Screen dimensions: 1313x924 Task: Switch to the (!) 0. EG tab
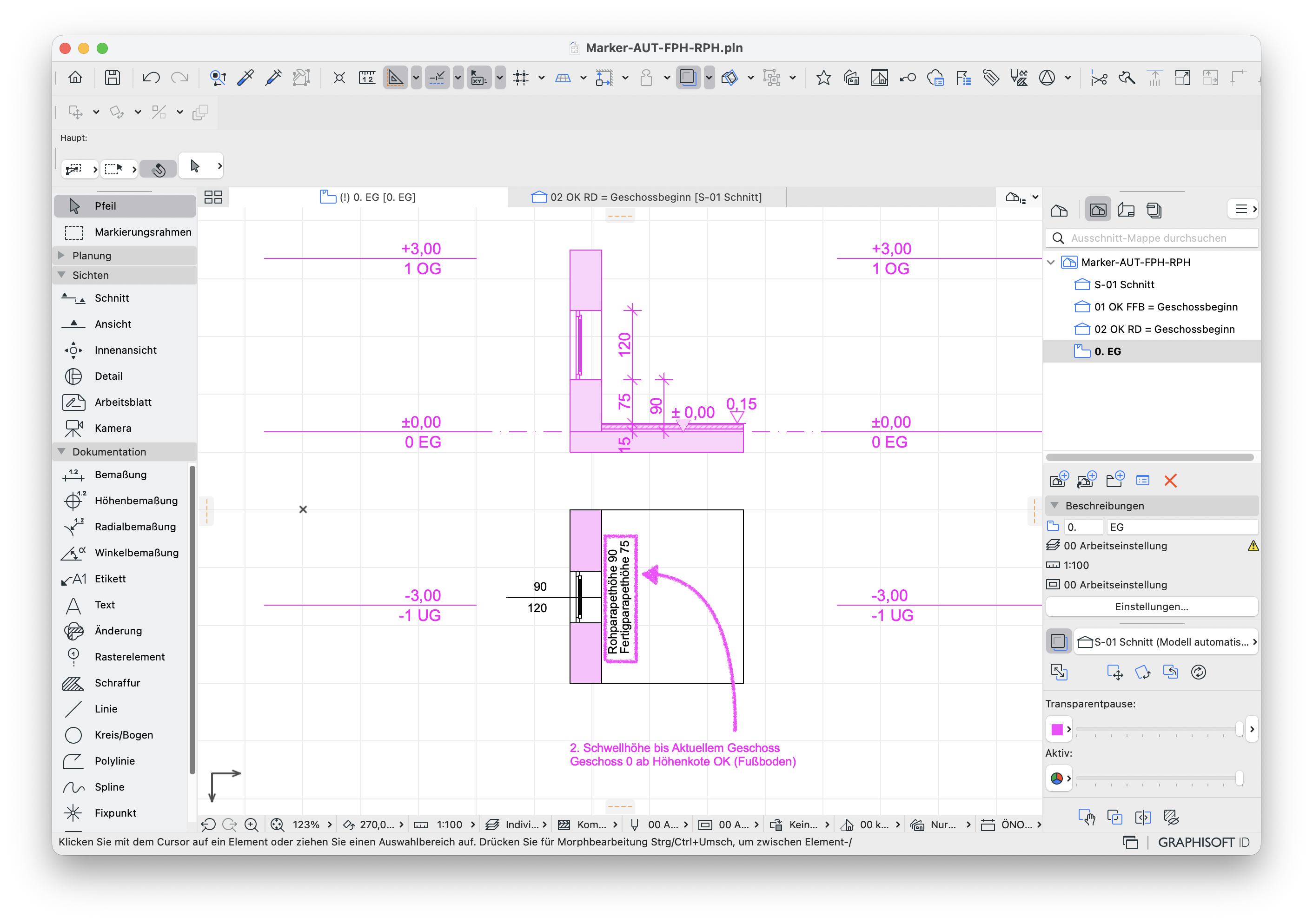(x=368, y=197)
